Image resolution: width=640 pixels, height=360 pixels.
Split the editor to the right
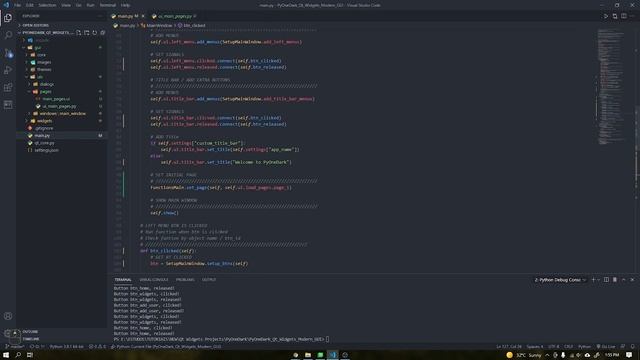624,16
